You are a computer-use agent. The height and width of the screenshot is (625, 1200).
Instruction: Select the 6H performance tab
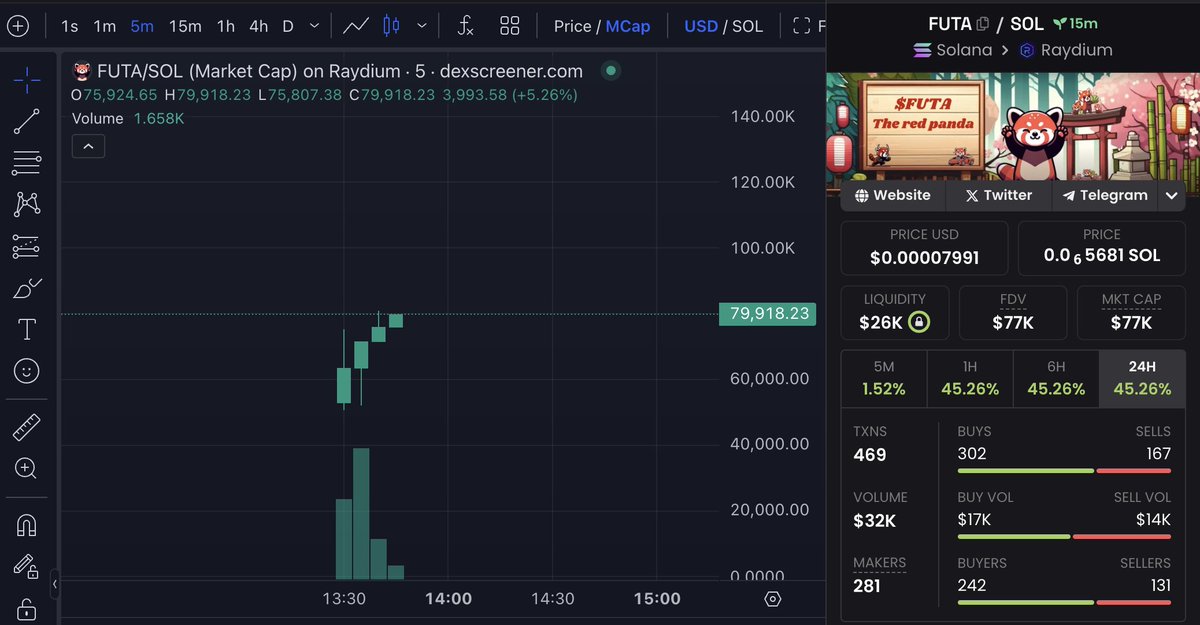click(1056, 378)
